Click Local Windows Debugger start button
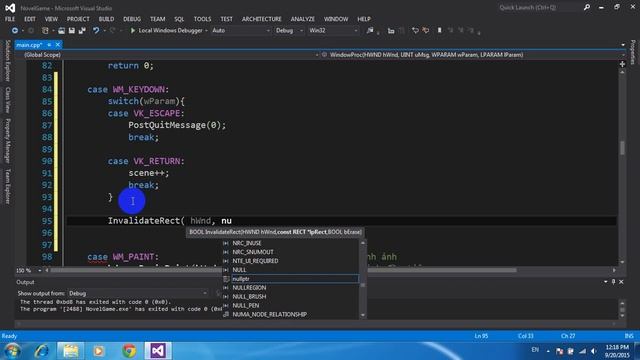 click(166, 31)
